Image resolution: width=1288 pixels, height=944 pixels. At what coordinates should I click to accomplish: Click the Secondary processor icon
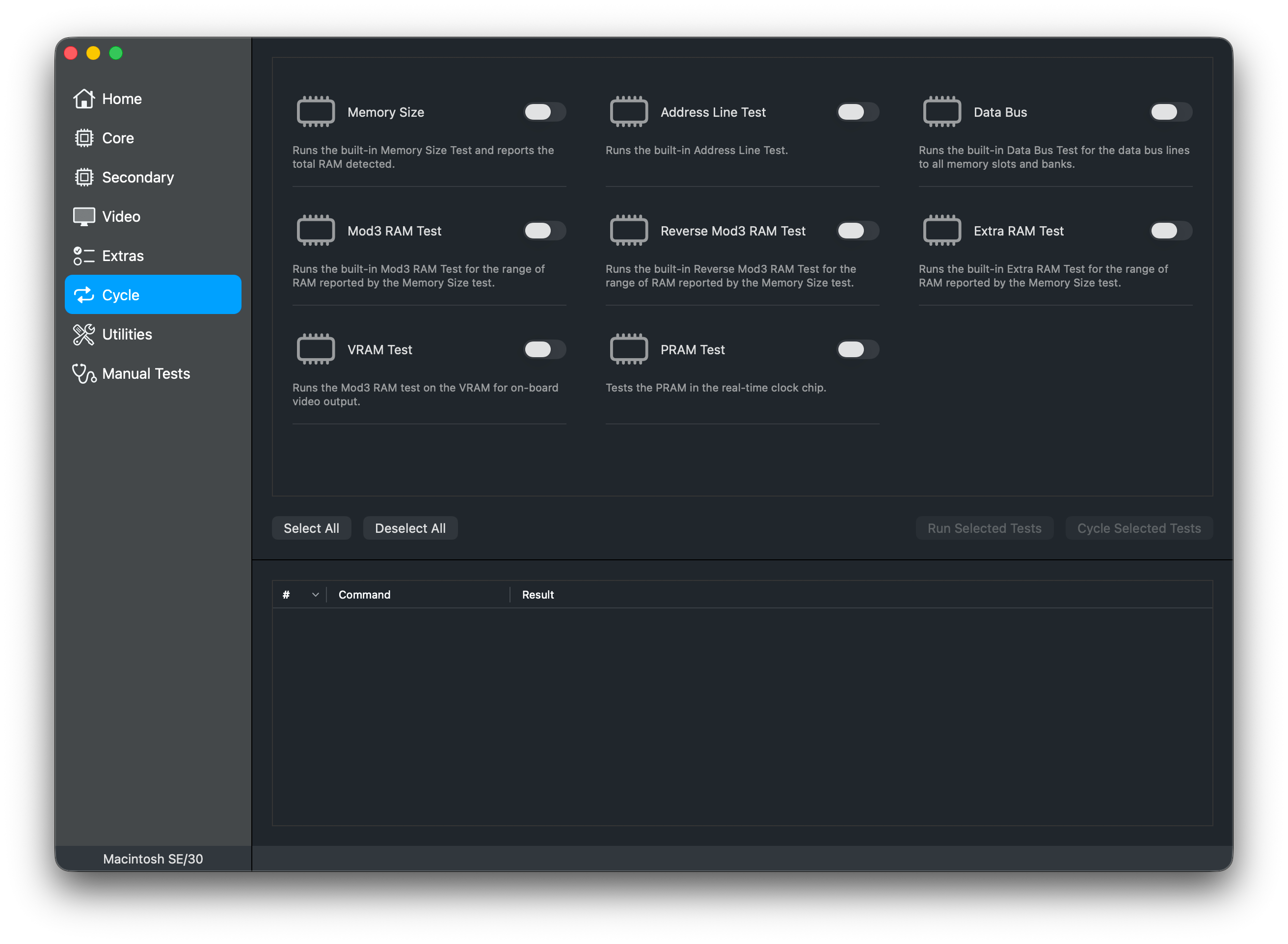pyautogui.click(x=83, y=177)
